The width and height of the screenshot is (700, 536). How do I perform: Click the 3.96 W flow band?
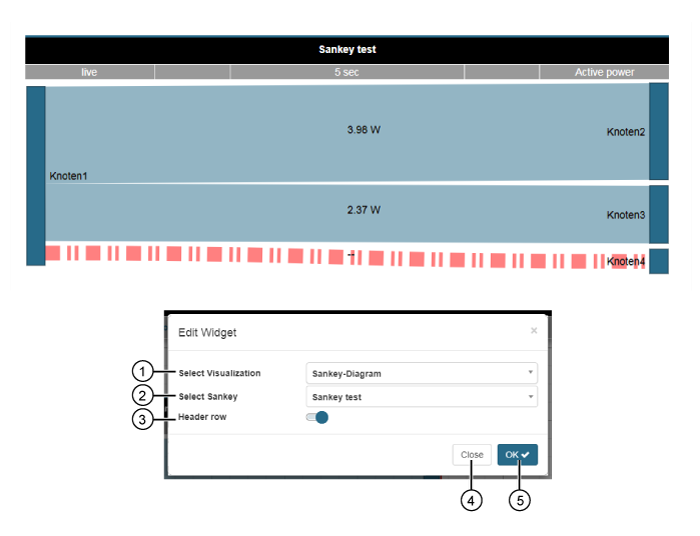[347, 132]
